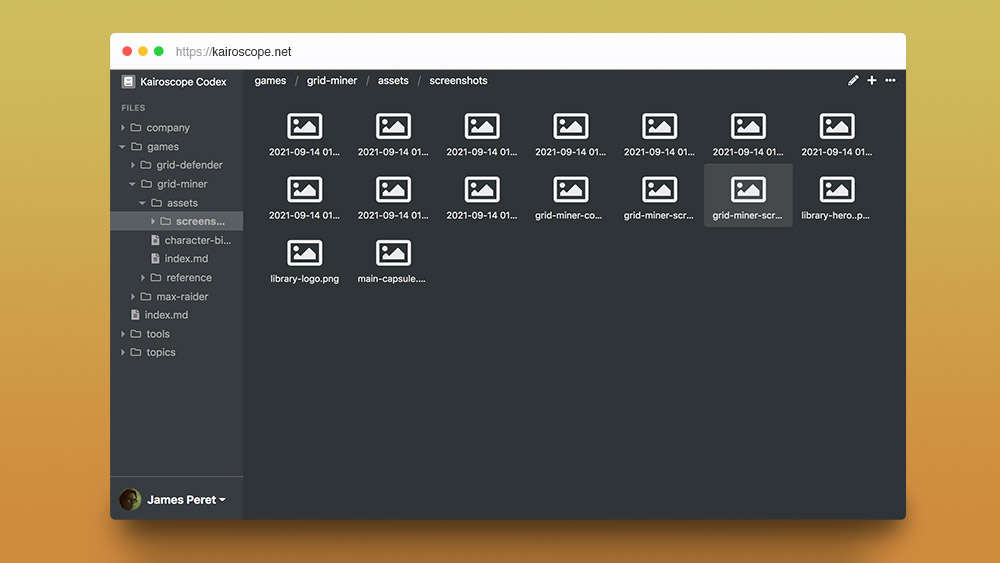Click the folder icon beside topics
This screenshot has width=1000, height=563.
(136, 352)
